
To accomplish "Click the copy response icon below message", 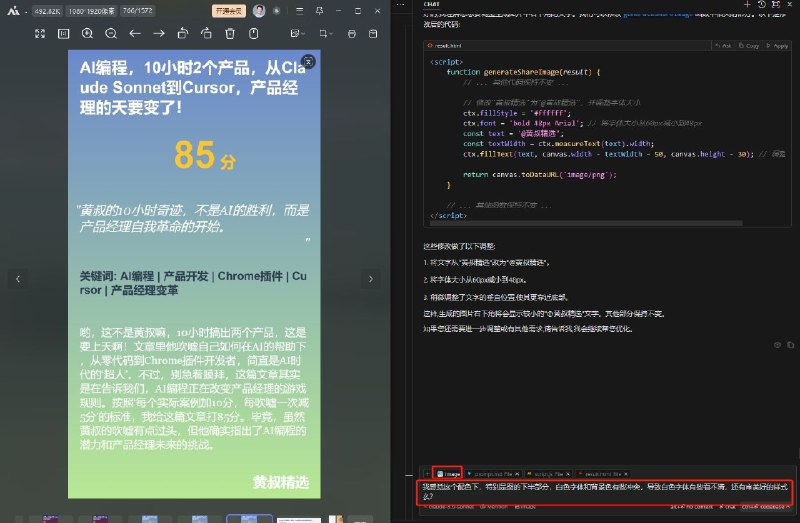I will (x=790, y=345).
